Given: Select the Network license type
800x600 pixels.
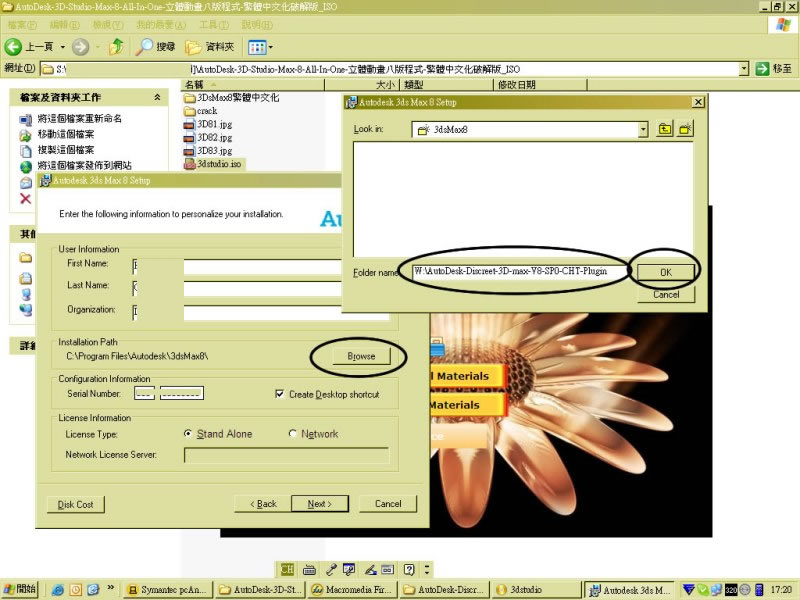Looking at the screenshot, I should (x=292, y=434).
